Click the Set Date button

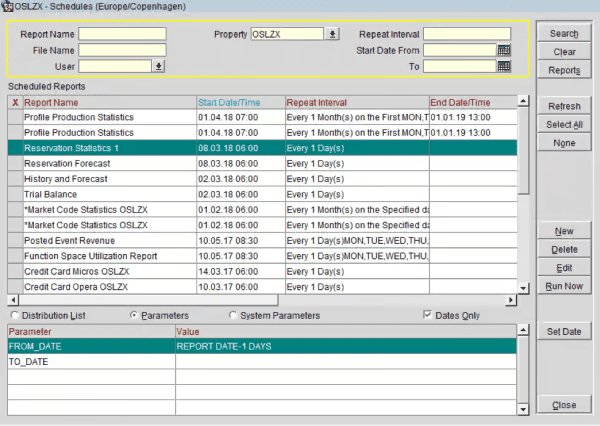[564, 331]
